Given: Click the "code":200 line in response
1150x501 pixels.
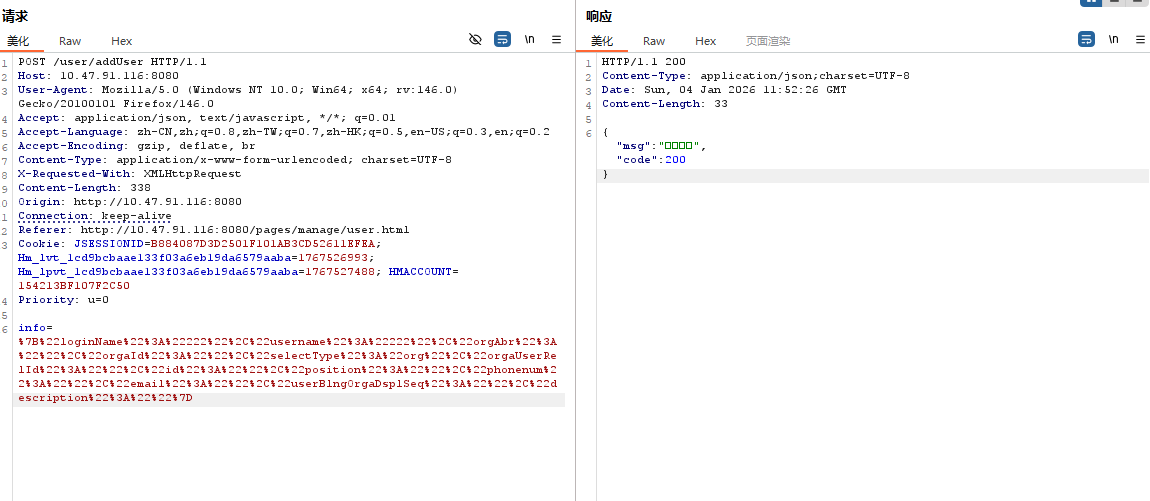Looking at the screenshot, I should pos(651,159).
